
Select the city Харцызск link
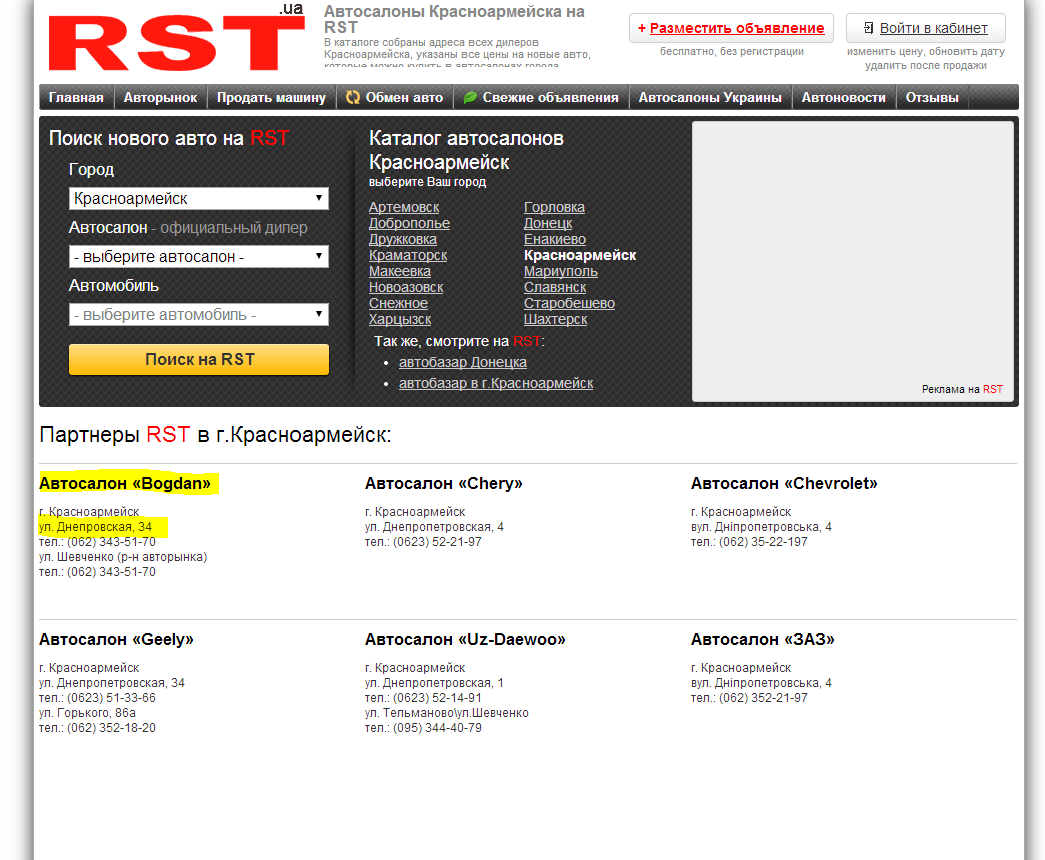pyautogui.click(x=400, y=319)
